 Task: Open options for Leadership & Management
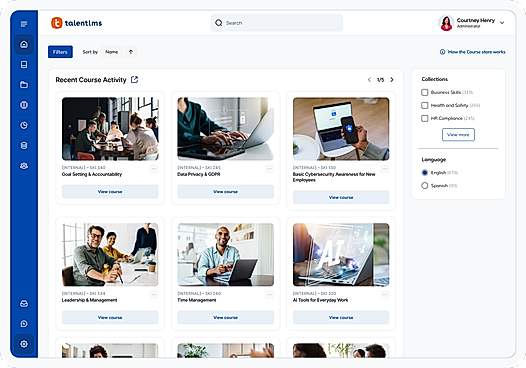coord(154,295)
